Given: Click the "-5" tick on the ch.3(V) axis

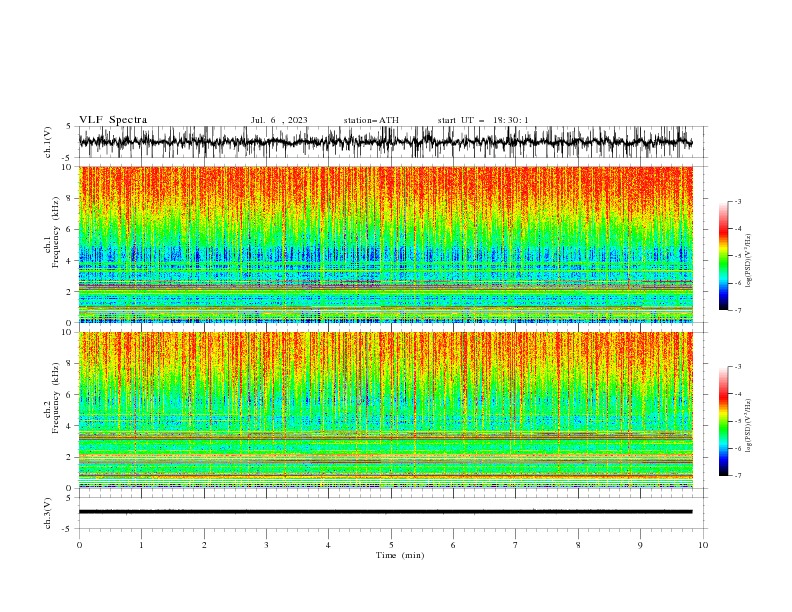Looking at the screenshot, I should click(x=67, y=529).
